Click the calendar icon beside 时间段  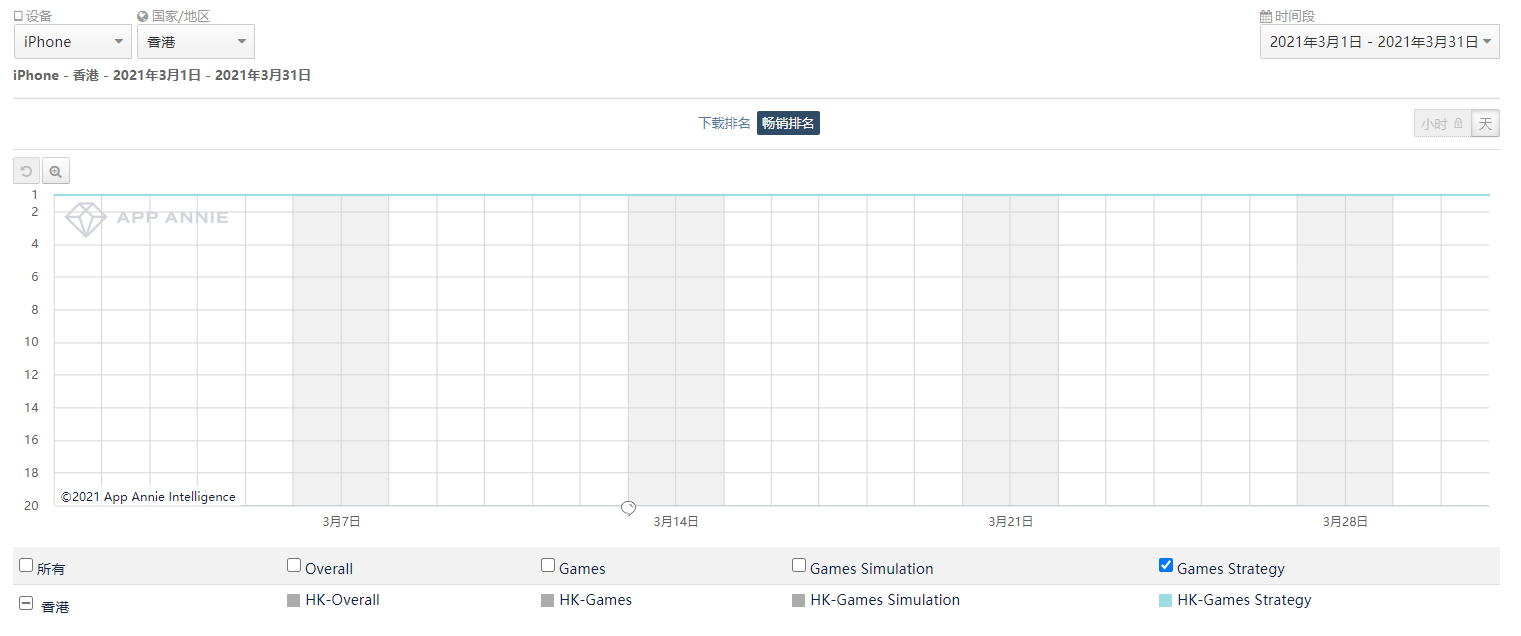[x=1266, y=16]
